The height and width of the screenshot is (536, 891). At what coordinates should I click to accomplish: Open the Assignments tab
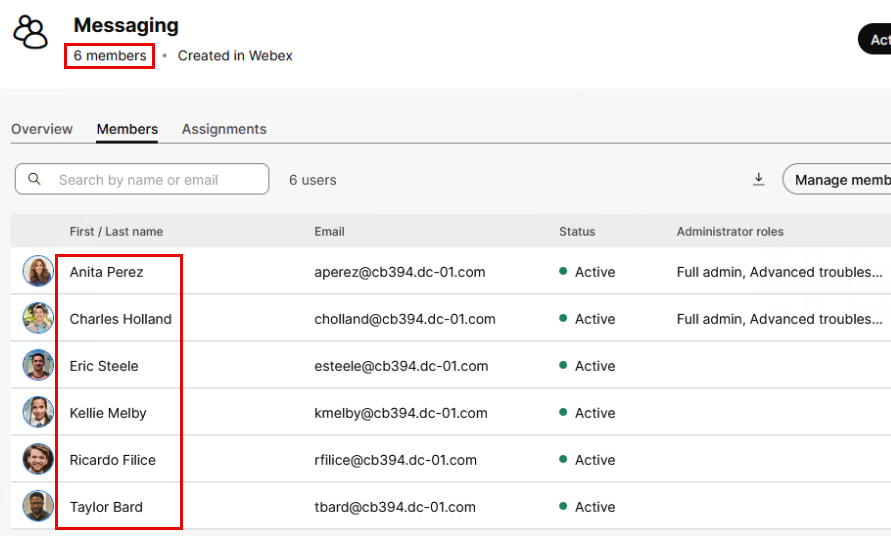pos(224,129)
